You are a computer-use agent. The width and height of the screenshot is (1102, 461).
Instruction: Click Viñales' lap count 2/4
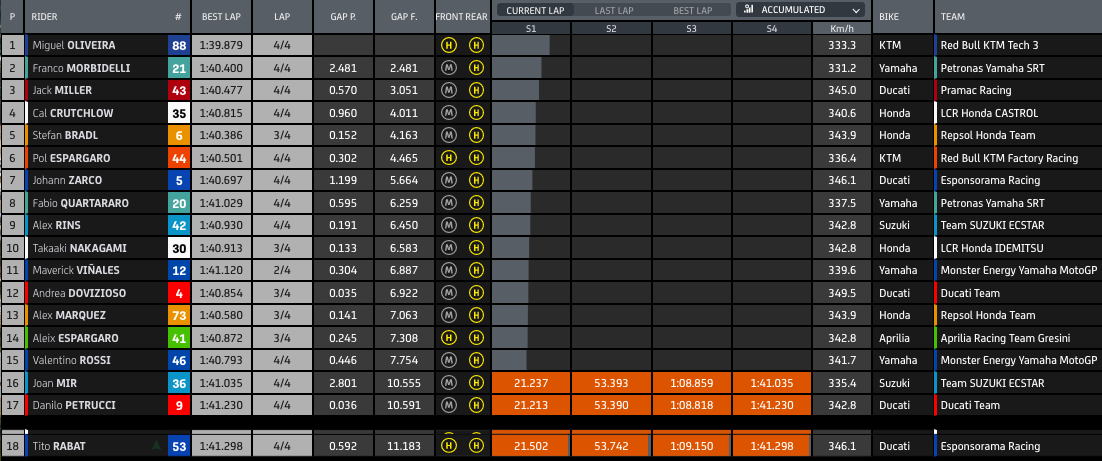pos(282,271)
